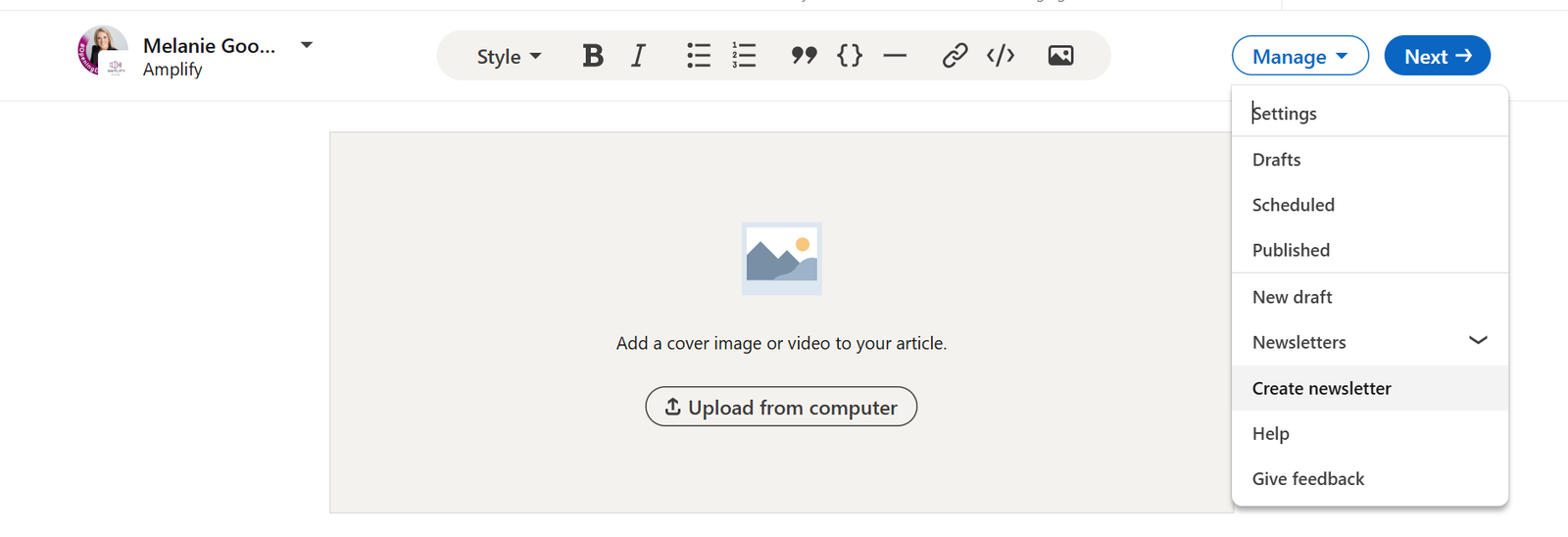The image size is (1568, 537).
Task: Open the Style dropdown
Action: tap(509, 57)
